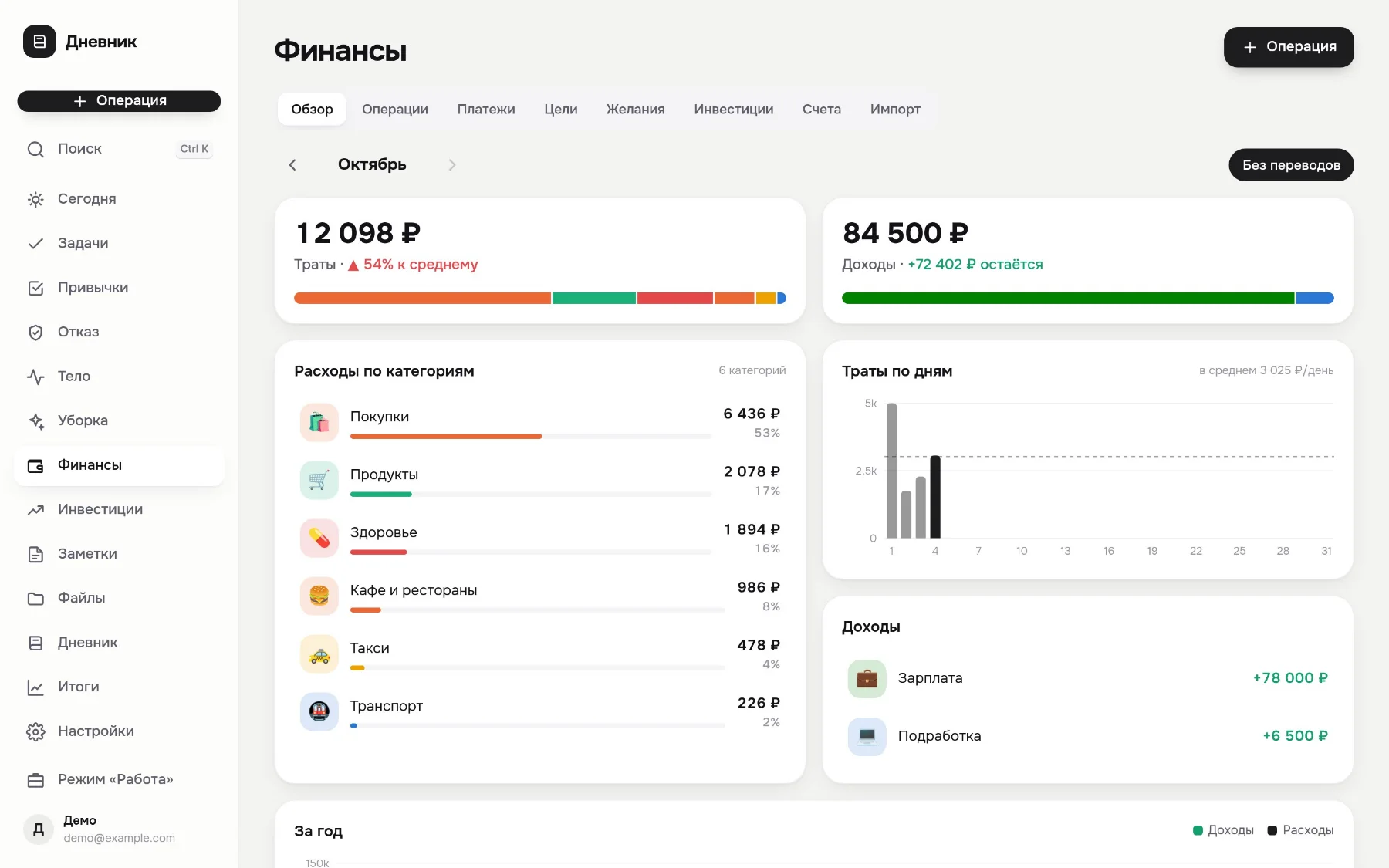Click the Зарплата briefcase icon
The width and height of the screenshot is (1389, 868).
coord(867,679)
